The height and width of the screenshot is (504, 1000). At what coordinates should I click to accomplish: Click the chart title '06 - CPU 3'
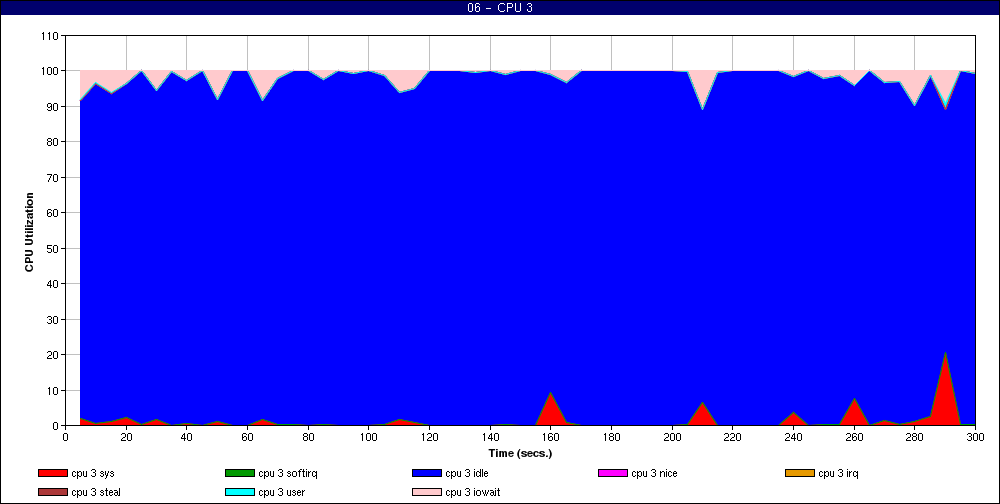pos(499,8)
